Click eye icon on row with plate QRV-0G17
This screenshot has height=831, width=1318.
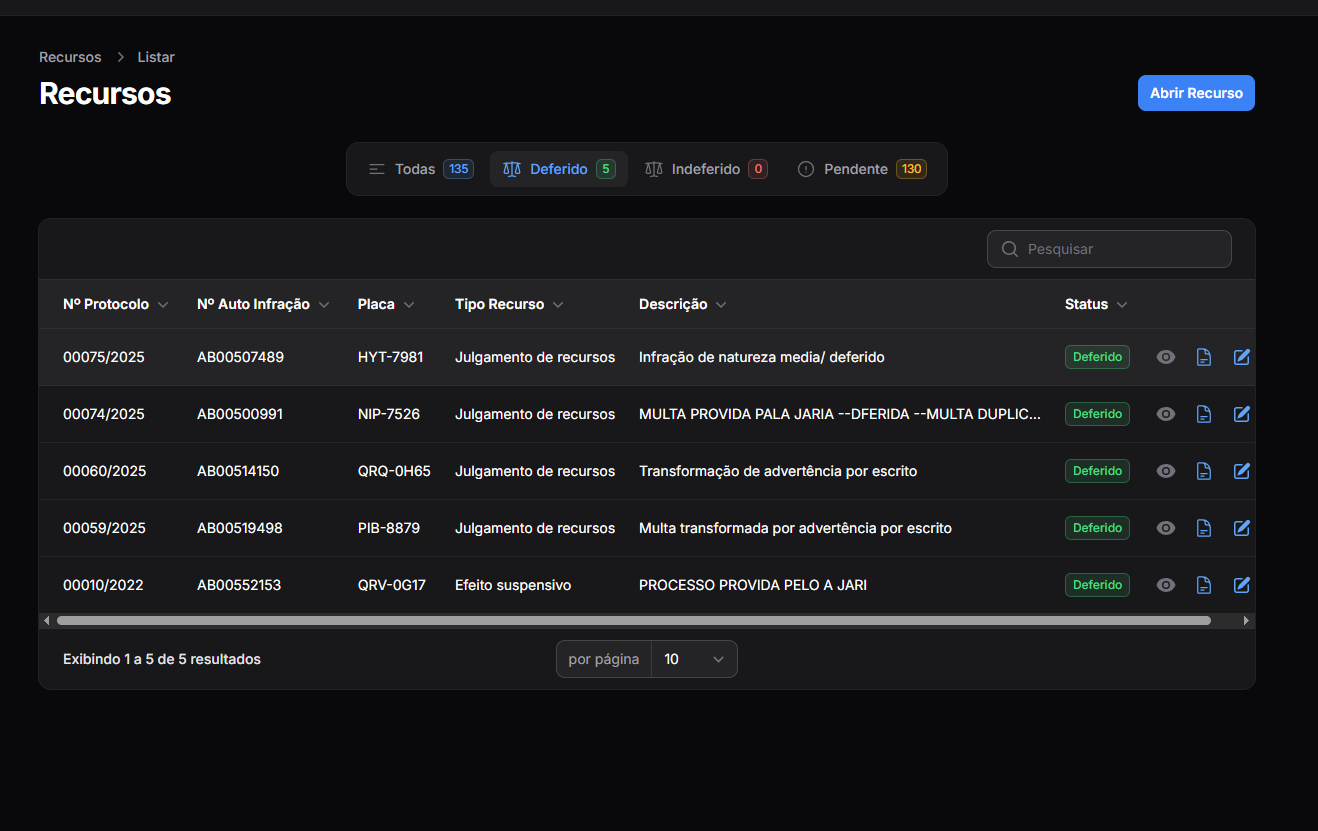point(1165,585)
